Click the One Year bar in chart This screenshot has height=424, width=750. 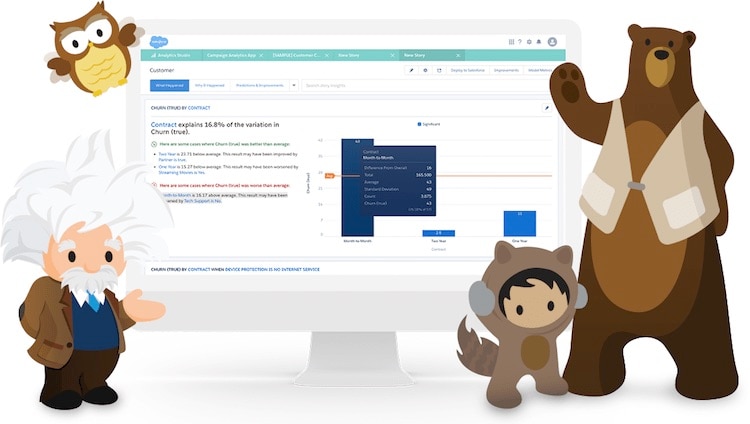(519, 223)
